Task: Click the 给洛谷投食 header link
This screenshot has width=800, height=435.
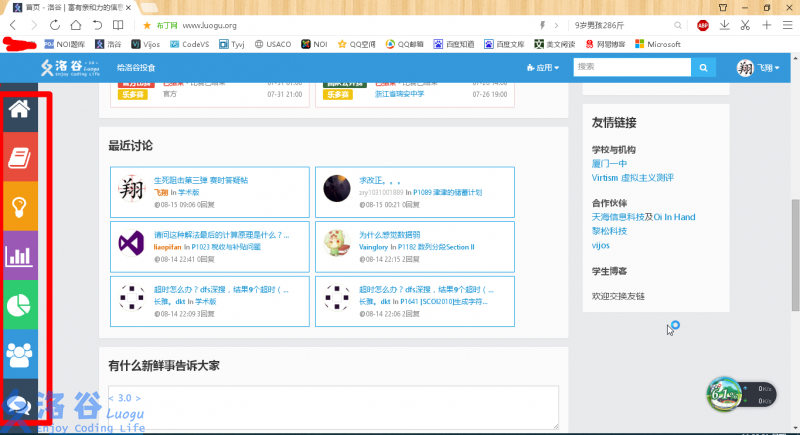Action: pyautogui.click(x=136, y=68)
